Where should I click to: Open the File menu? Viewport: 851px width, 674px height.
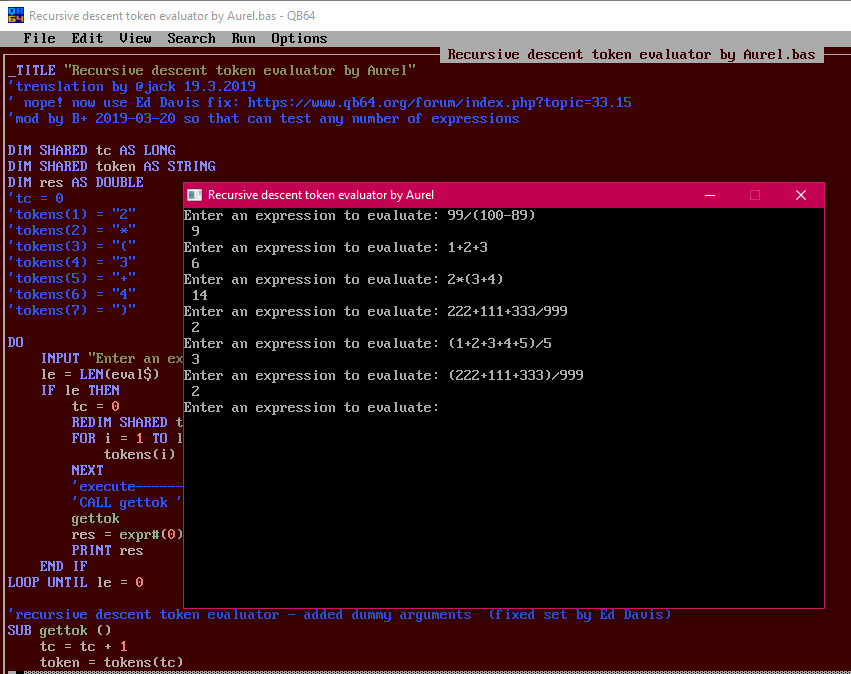coord(39,39)
